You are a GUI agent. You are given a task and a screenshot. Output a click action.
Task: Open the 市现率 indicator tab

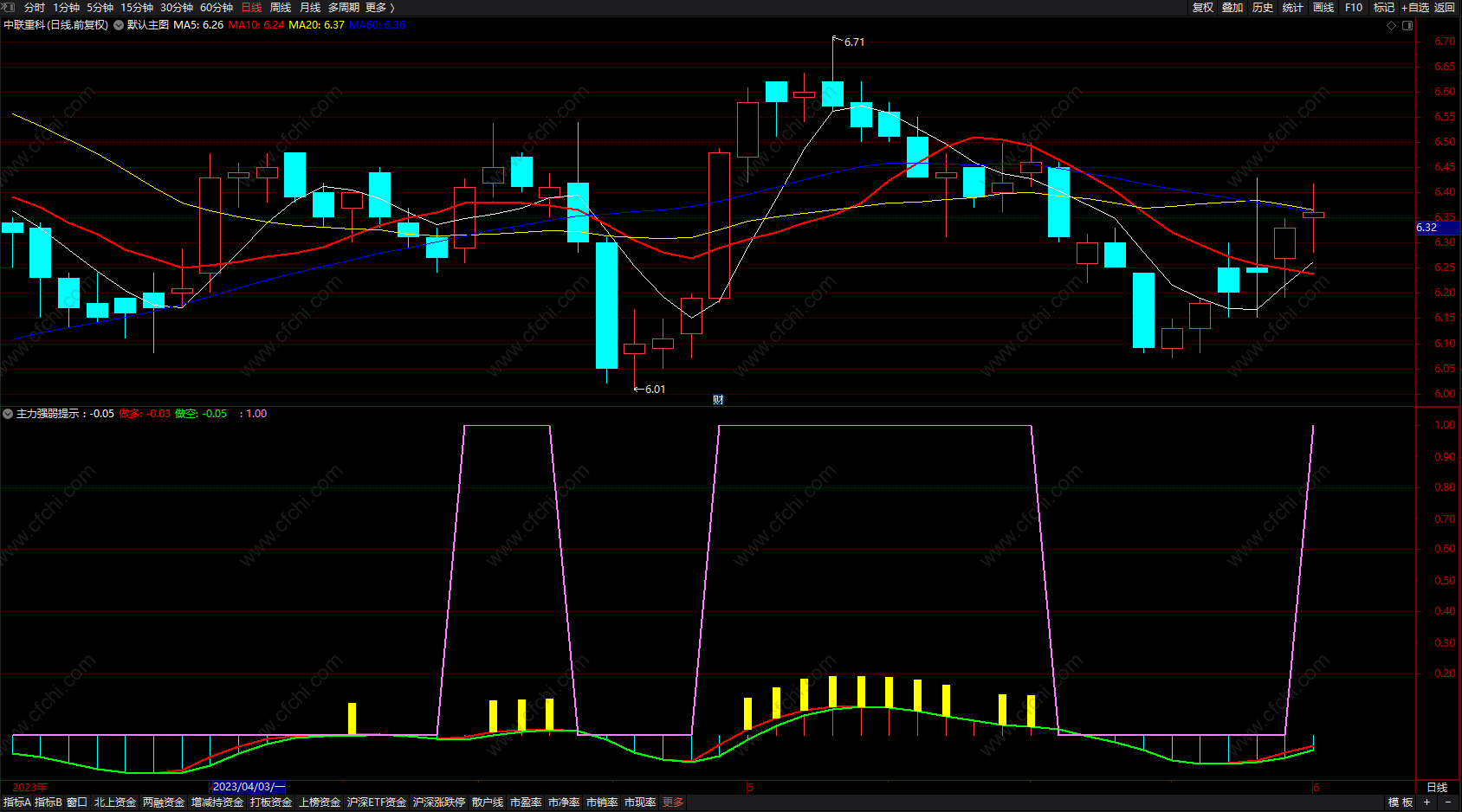[640, 802]
